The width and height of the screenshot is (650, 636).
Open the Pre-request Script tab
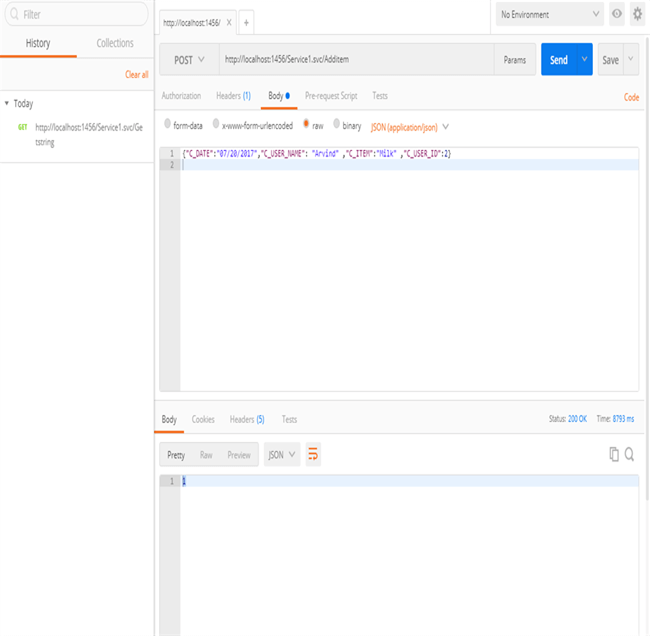[331, 96]
